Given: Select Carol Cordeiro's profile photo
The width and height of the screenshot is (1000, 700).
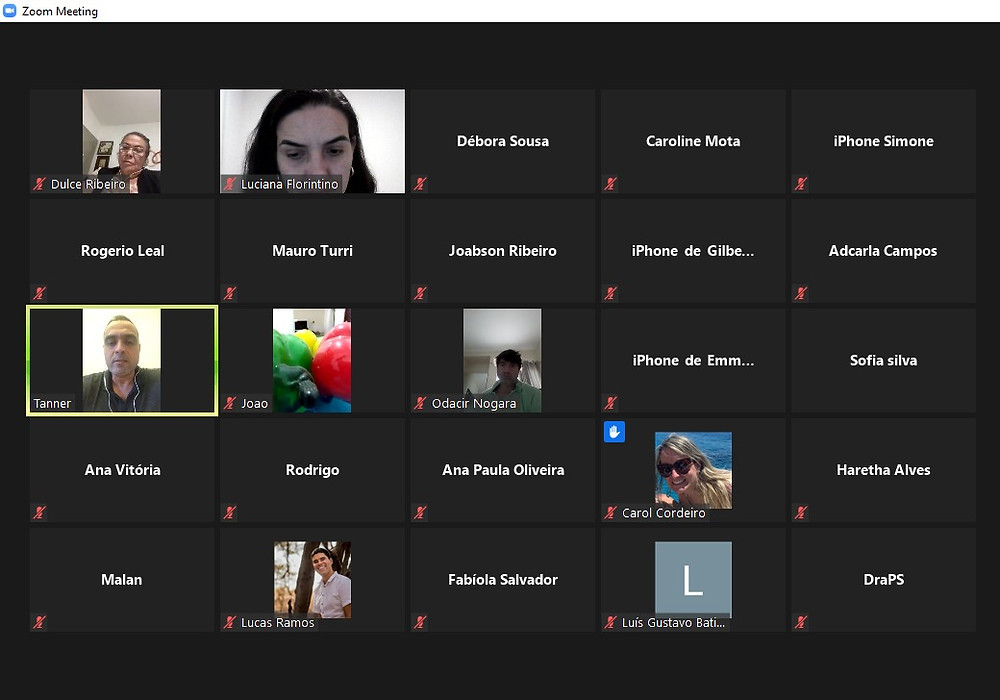Looking at the screenshot, I should 693,470.
